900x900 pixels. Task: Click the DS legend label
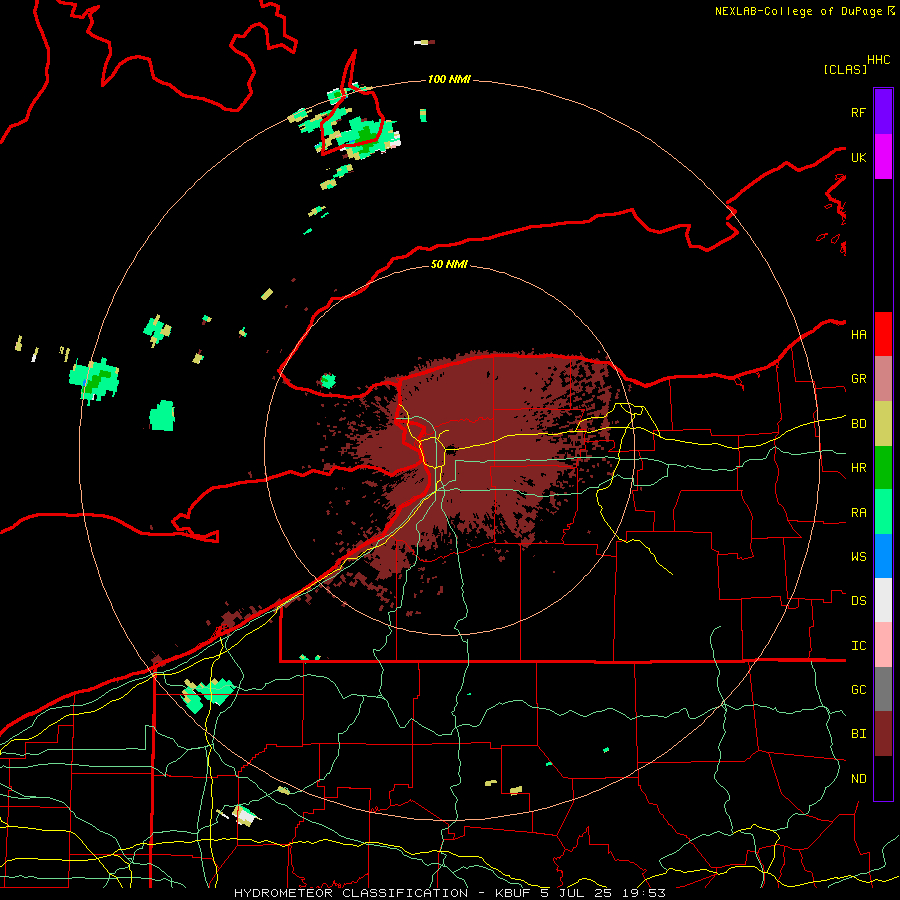(858, 600)
